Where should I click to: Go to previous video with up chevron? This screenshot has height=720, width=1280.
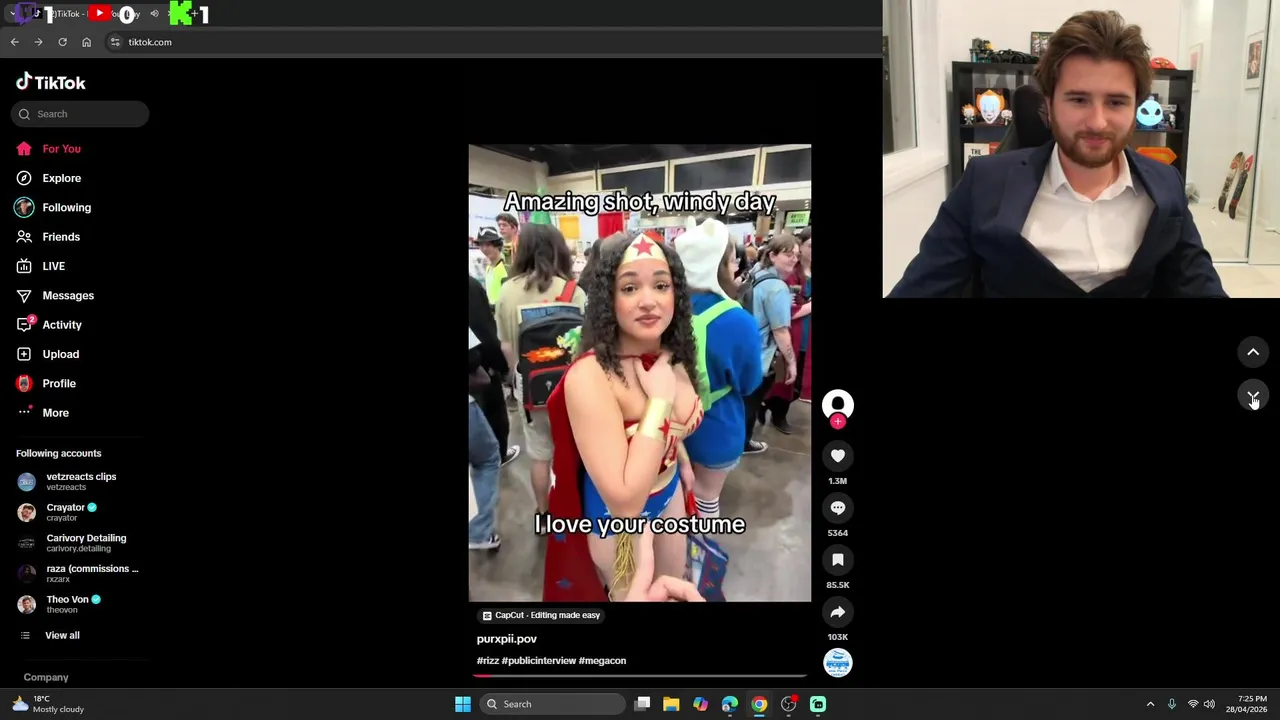(x=1253, y=352)
